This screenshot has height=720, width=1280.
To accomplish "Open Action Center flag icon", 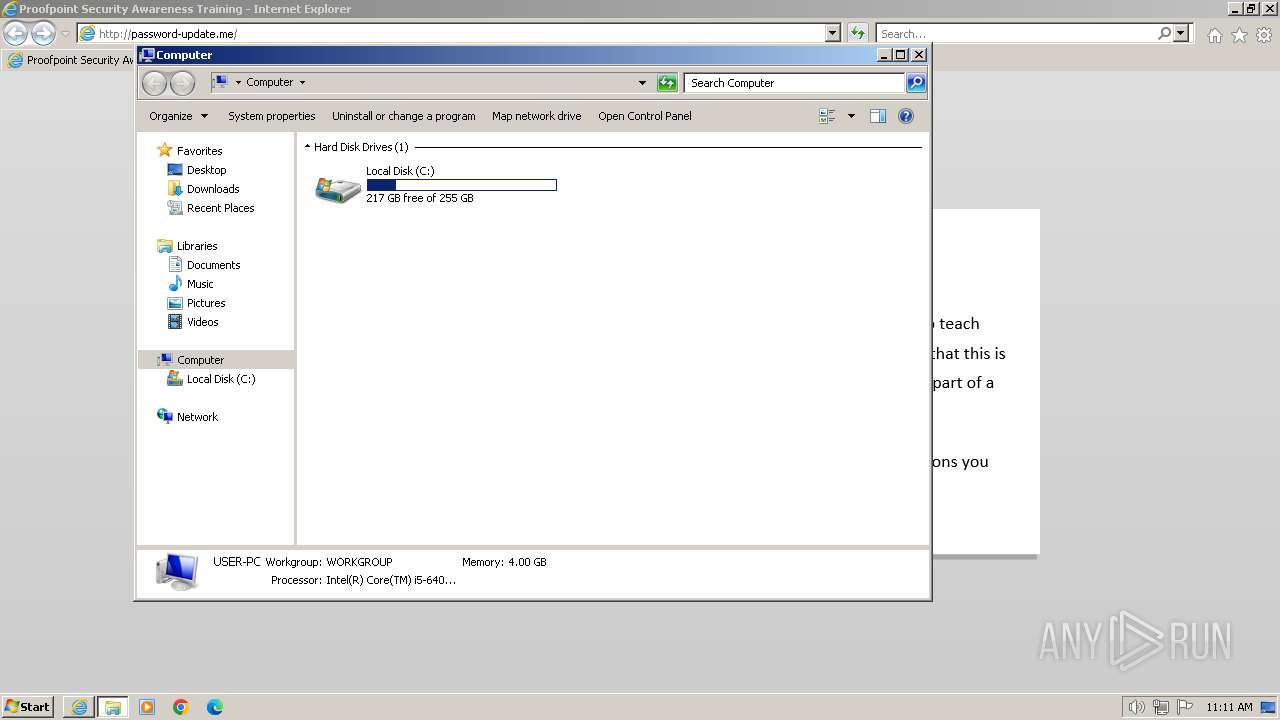I will click(x=1184, y=707).
